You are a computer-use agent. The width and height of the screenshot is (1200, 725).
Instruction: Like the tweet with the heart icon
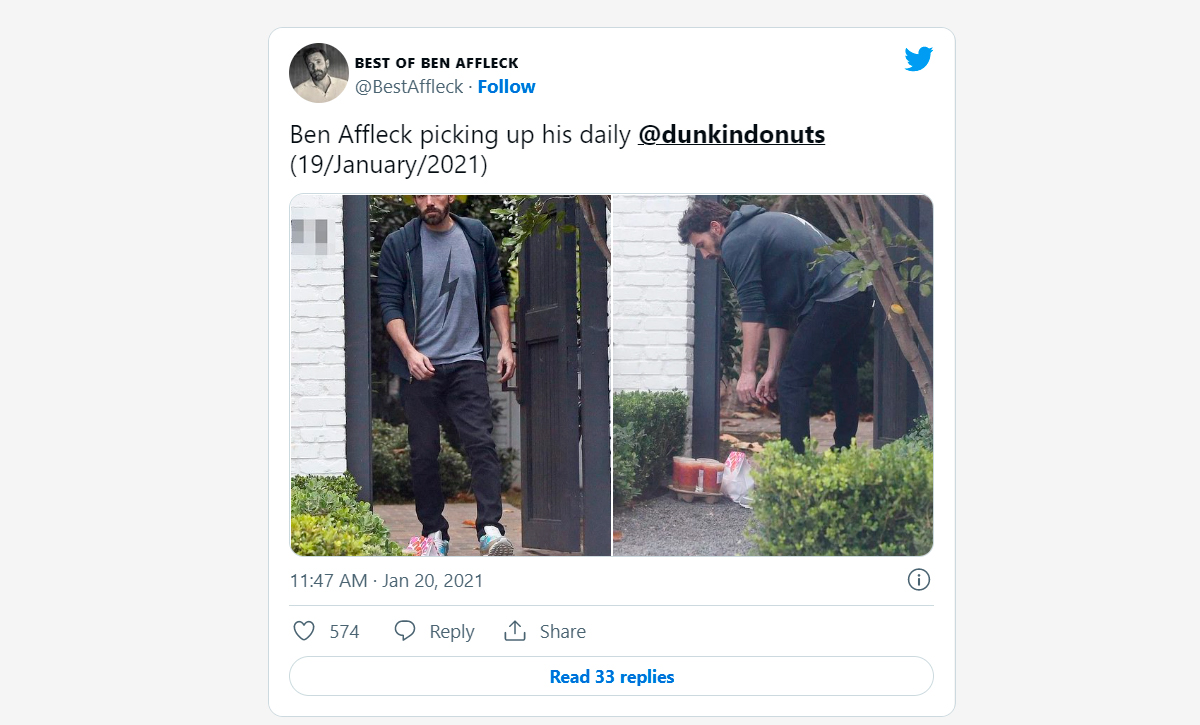click(x=304, y=631)
